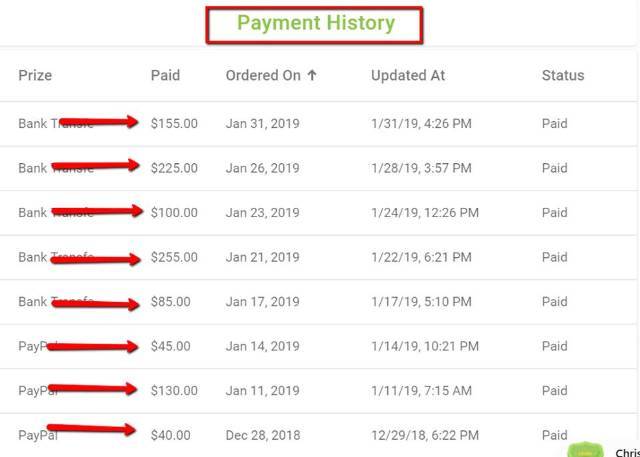Click the Payment History title

pos(315,23)
